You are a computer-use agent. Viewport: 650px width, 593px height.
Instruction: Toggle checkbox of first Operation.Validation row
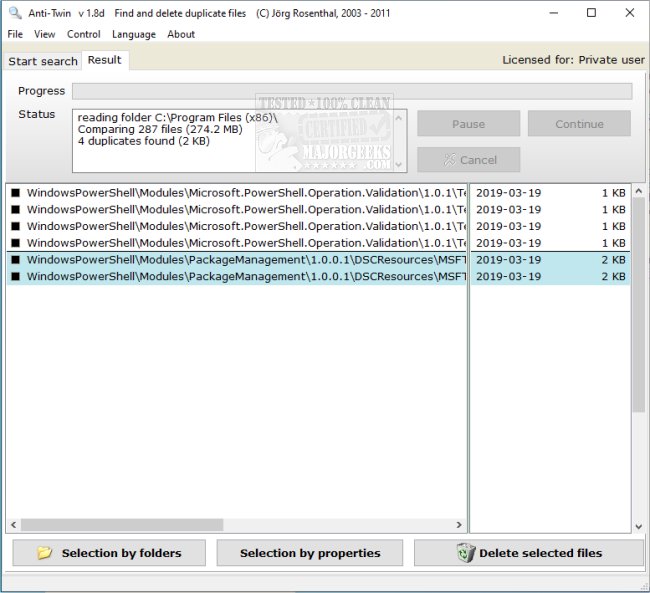[15, 193]
